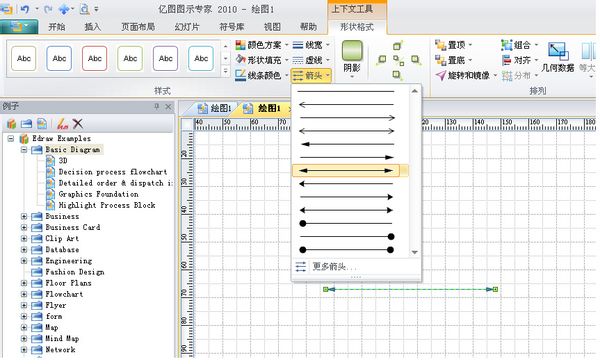Switch to the 页面布局 ribbon tab

click(x=138, y=27)
